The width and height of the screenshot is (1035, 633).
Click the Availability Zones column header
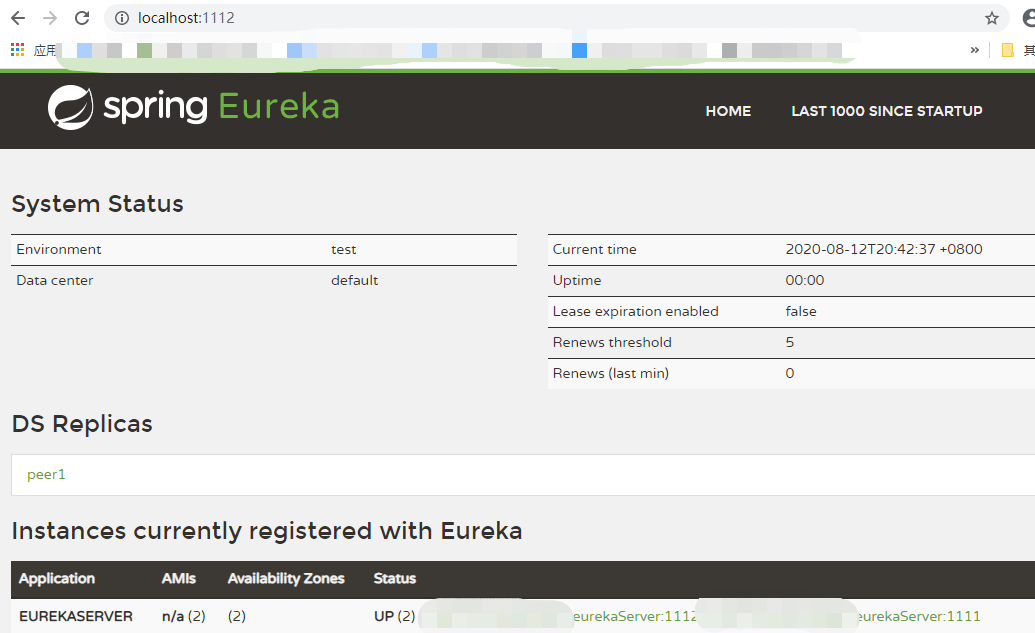286,579
